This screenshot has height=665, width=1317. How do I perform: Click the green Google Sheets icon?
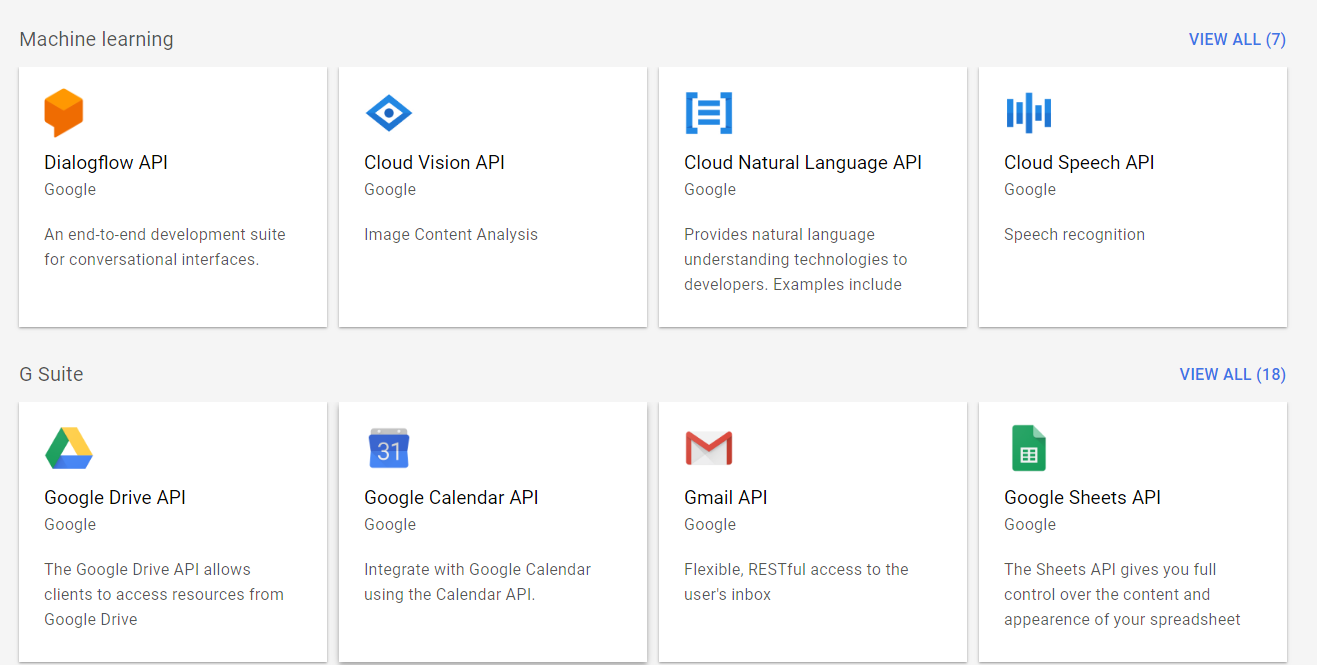pyautogui.click(x=1028, y=448)
